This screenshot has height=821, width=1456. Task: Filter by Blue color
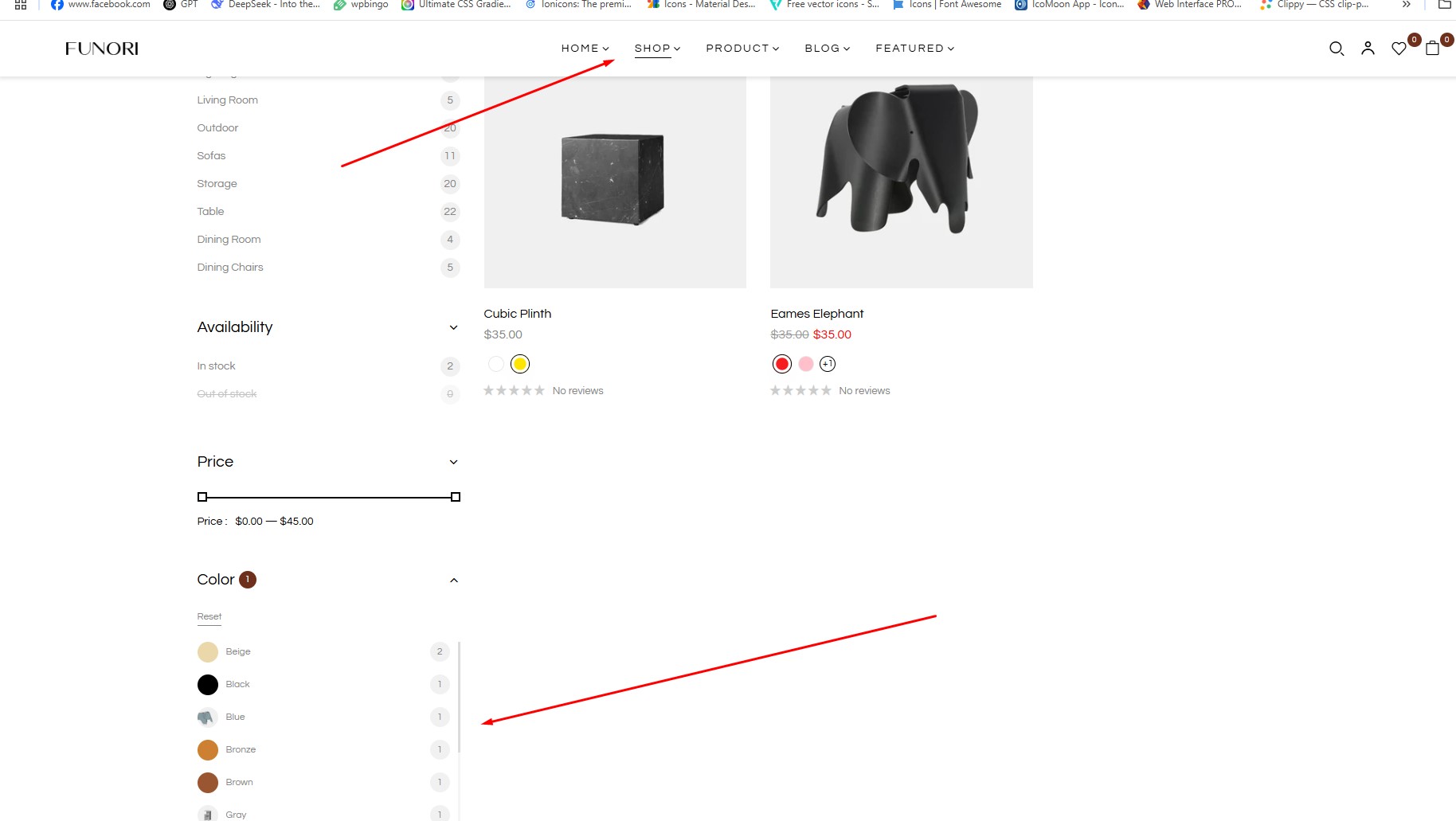pos(323,717)
